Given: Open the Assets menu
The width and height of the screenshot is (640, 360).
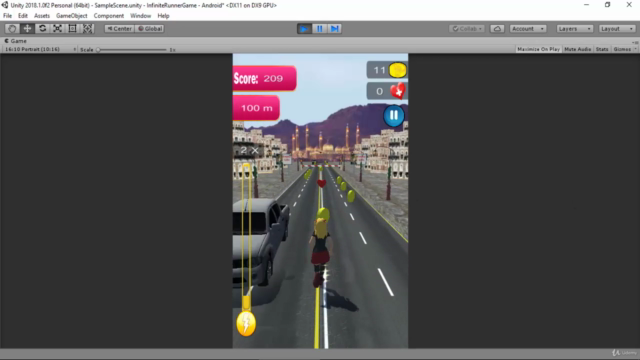Looking at the screenshot, I should (42, 16).
